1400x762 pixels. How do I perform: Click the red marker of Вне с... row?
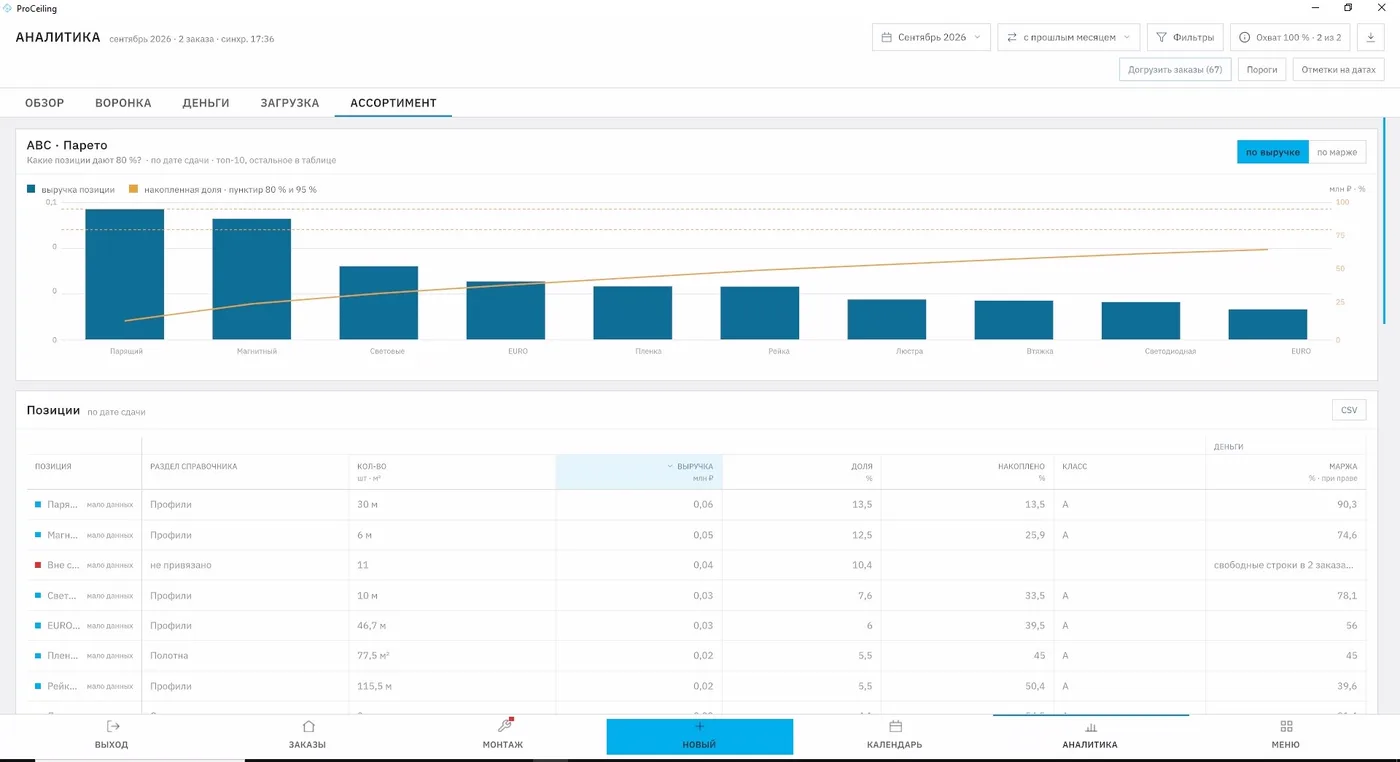[x=38, y=565]
